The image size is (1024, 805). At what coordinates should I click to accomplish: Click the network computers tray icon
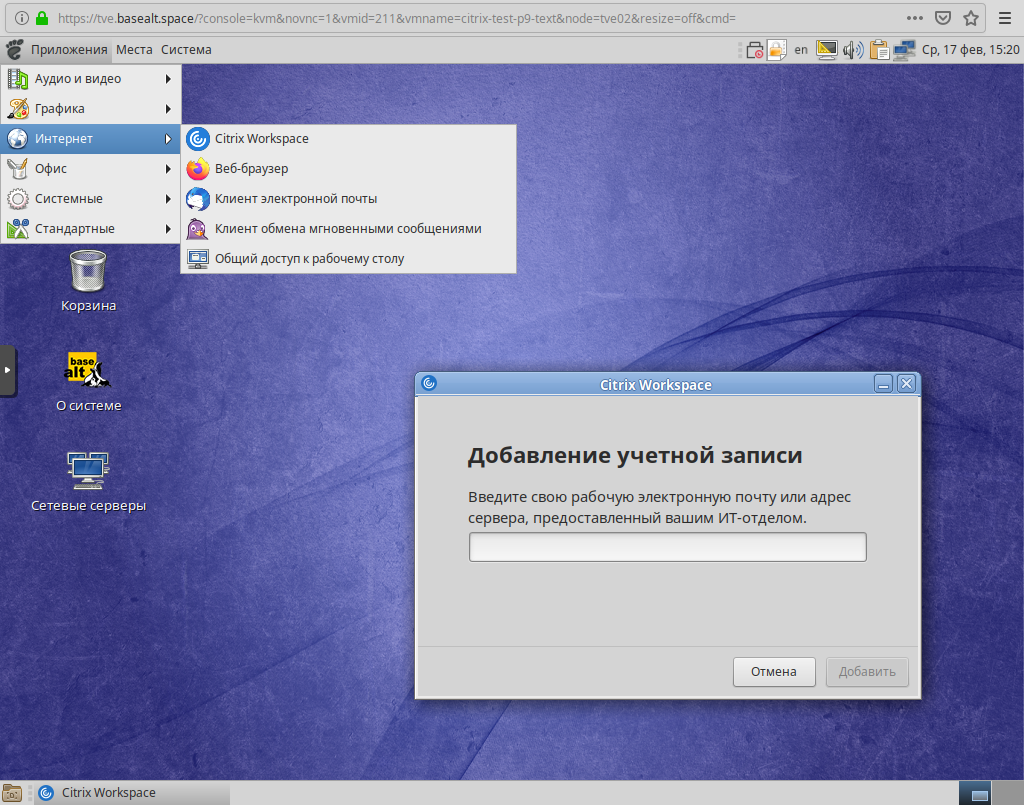coord(904,50)
